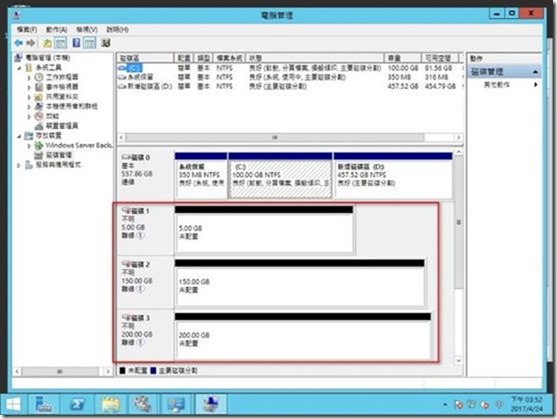This screenshot has width=557, height=419.
Task: Select the 150.00 GB unallocated space
Action: [299, 283]
